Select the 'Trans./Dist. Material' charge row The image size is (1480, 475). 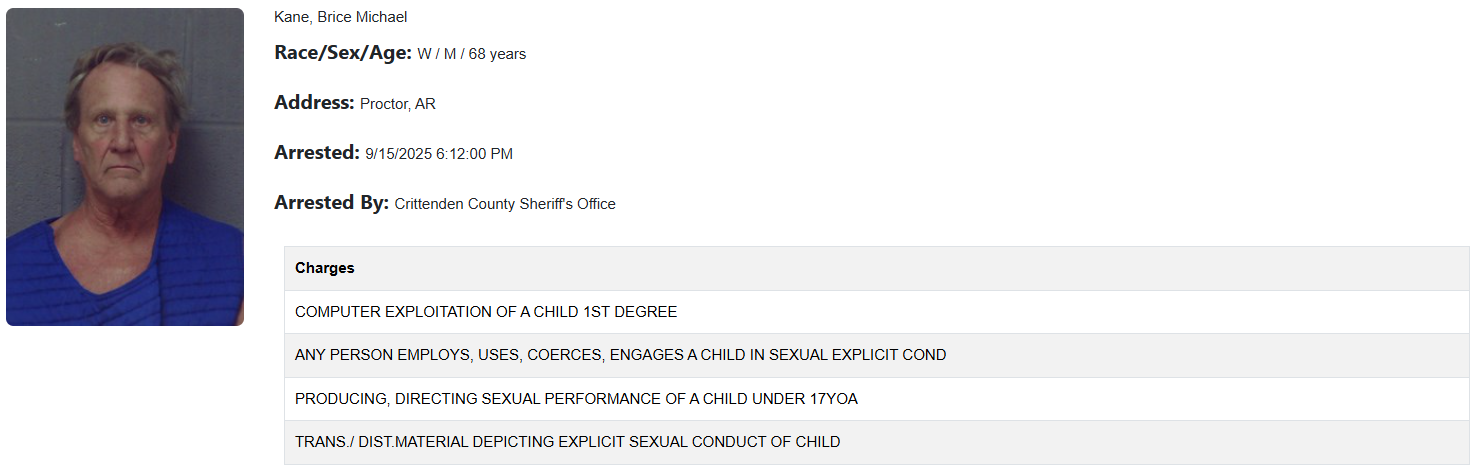point(567,442)
